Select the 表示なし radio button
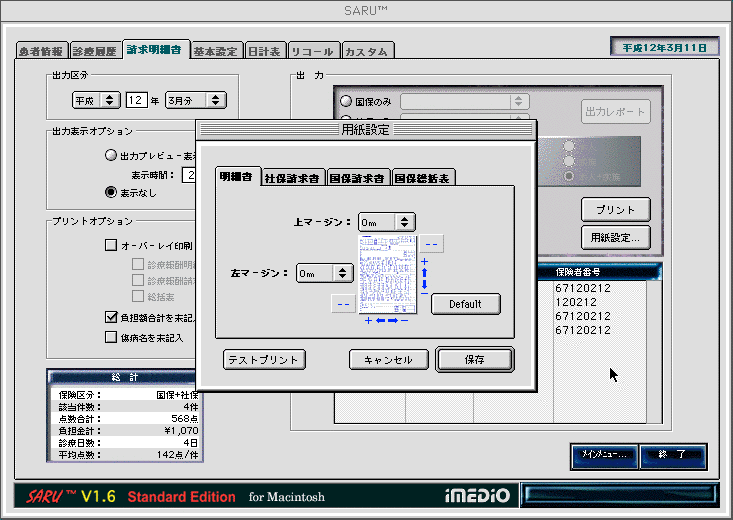733x520 pixels. 111,192
